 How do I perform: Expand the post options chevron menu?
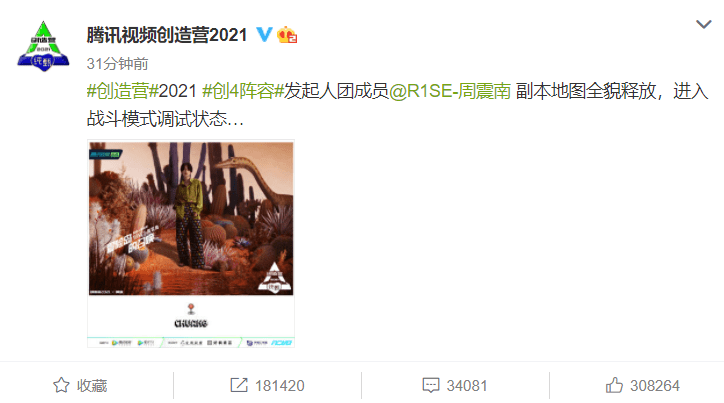click(703, 24)
